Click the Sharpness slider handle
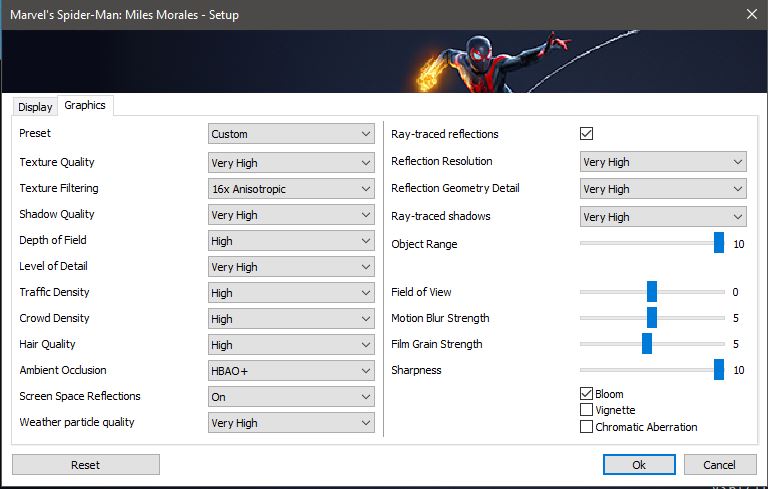Viewport: 768px width, 489px height. 719,369
